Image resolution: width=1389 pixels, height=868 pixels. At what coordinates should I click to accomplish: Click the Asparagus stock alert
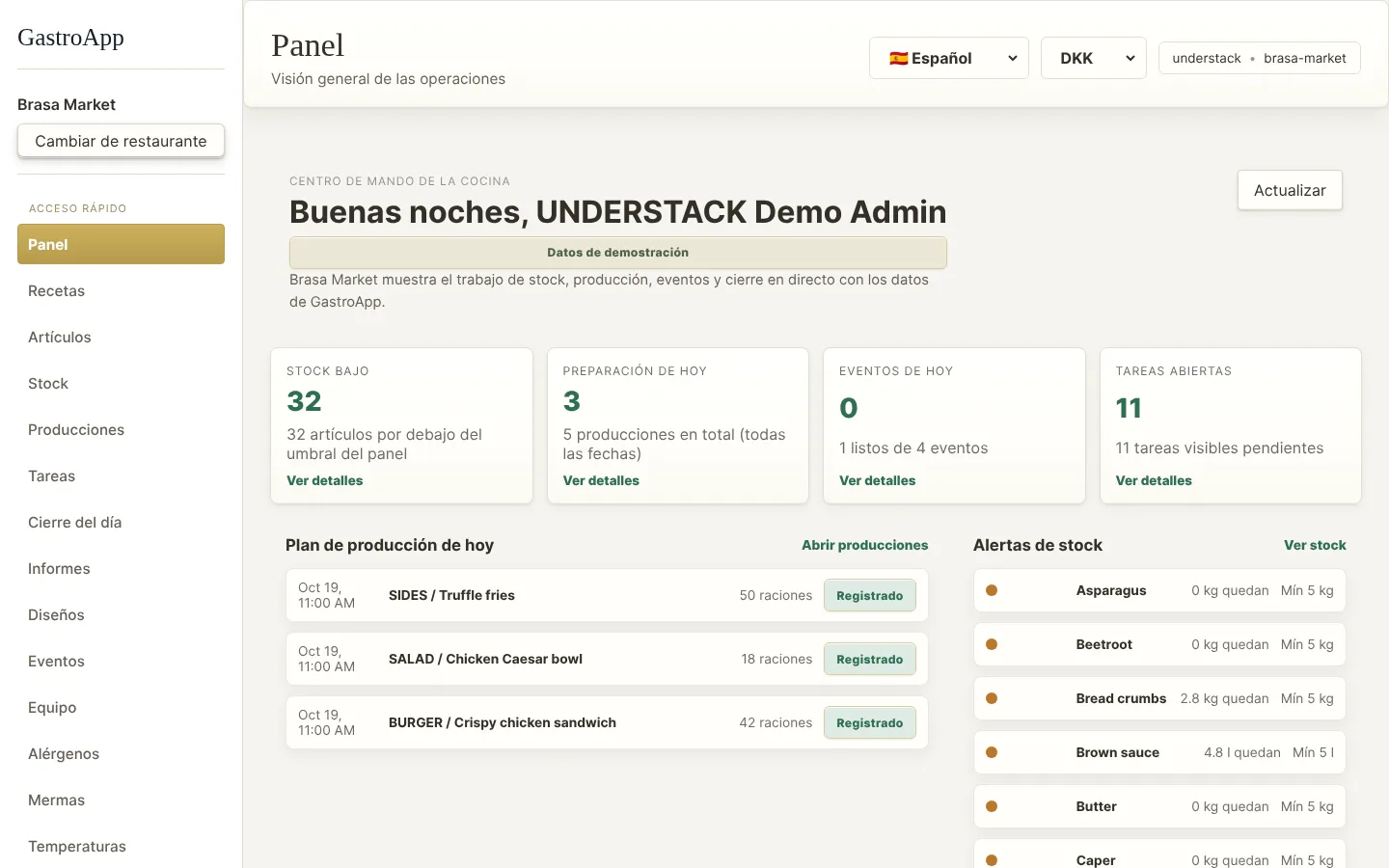pos(1159,590)
